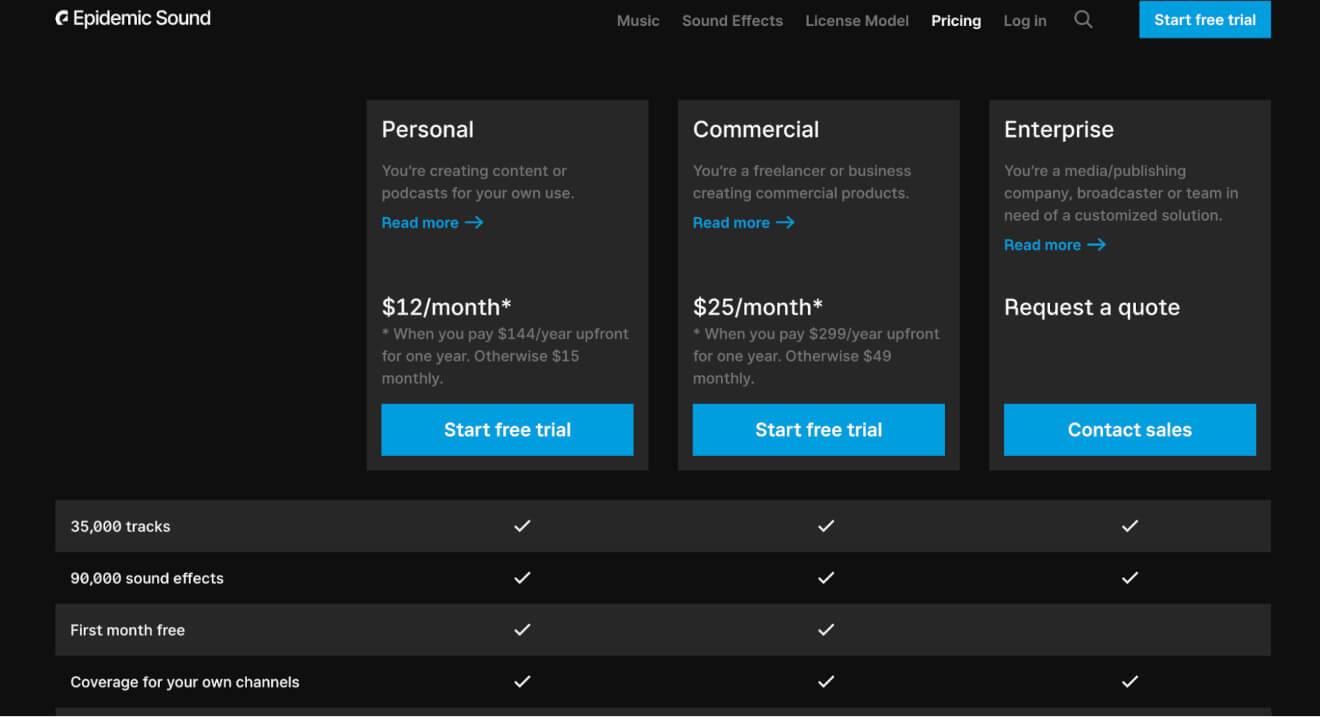The width and height of the screenshot is (1320, 717).
Task: Click the $12/month* price
Action: point(446,307)
